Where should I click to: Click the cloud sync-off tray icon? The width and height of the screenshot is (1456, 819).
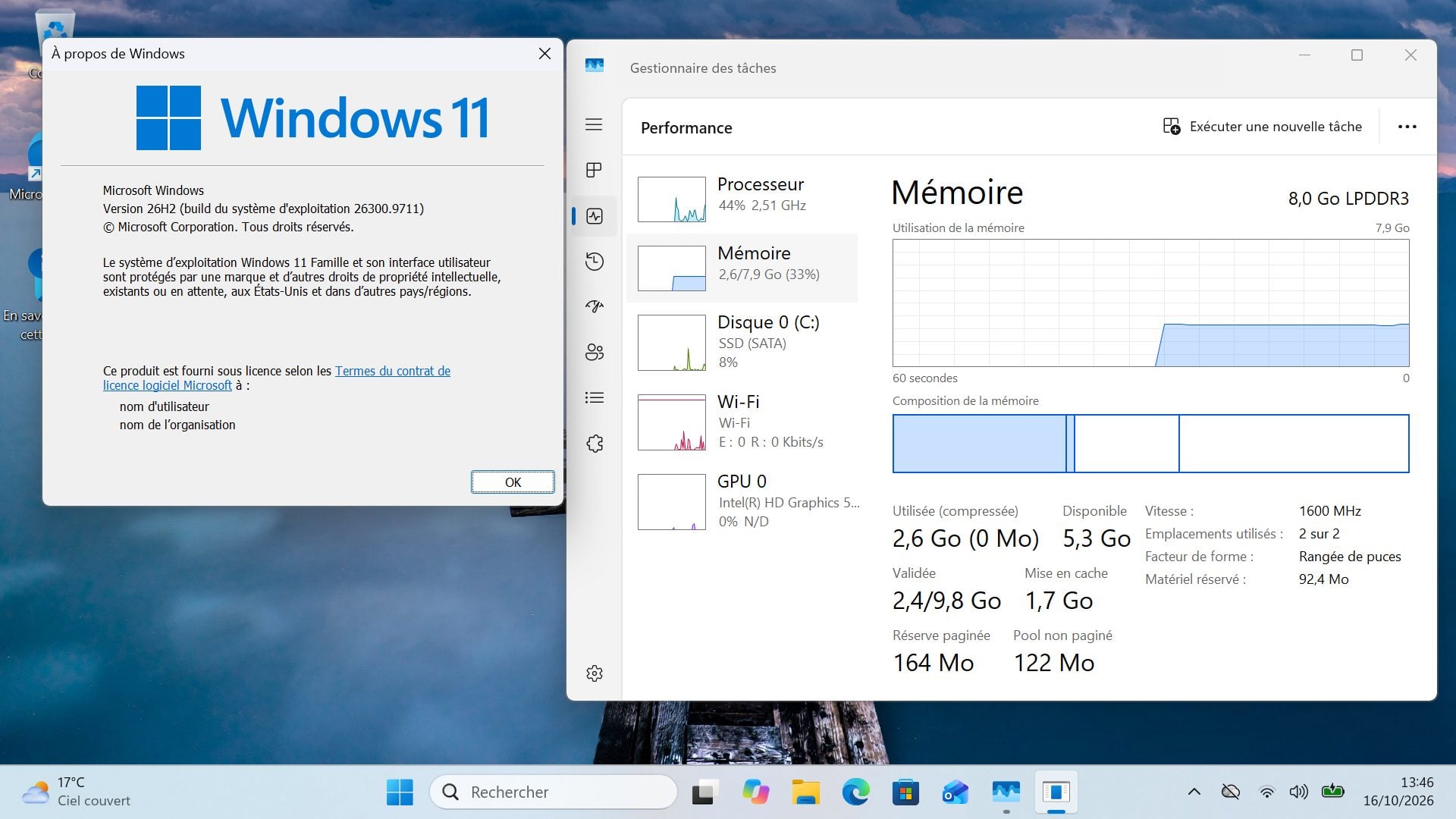click(x=1231, y=792)
